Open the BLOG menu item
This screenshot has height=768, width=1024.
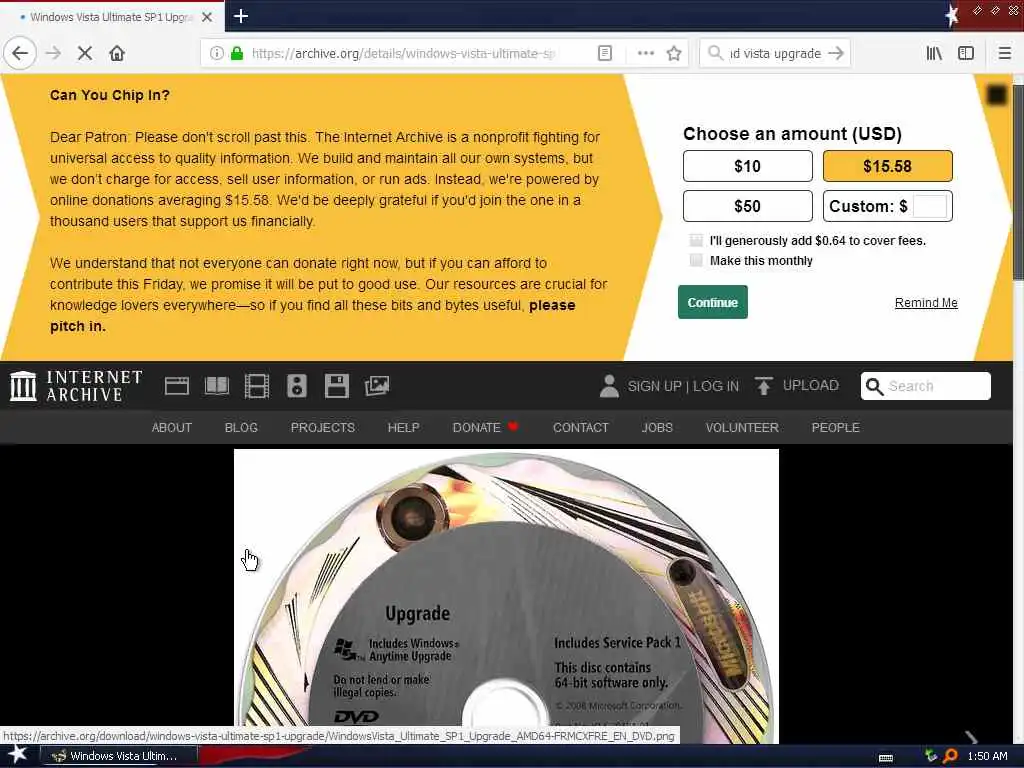(x=241, y=428)
